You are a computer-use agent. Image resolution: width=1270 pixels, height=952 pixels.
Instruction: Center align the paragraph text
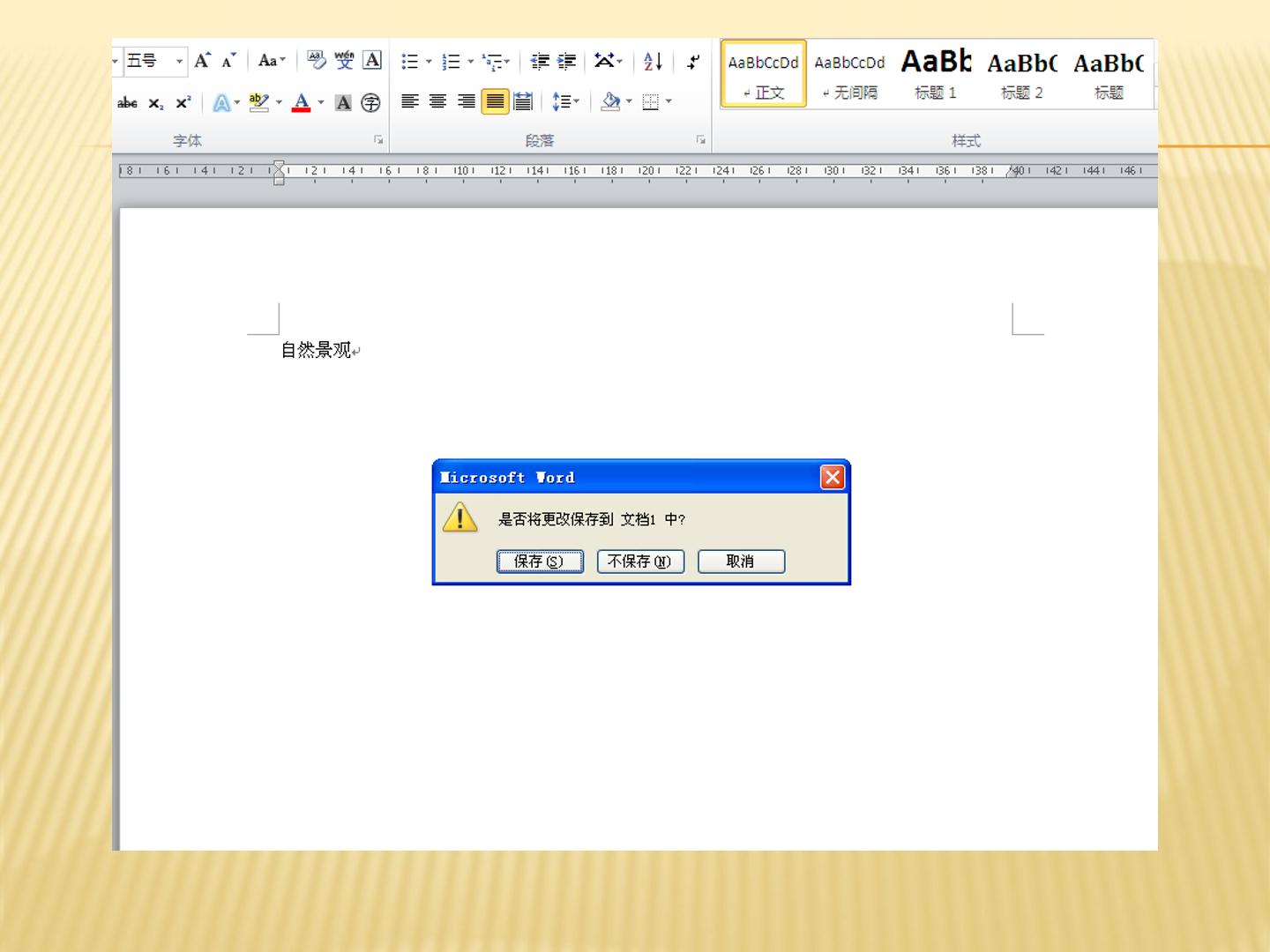[x=437, y=102]
